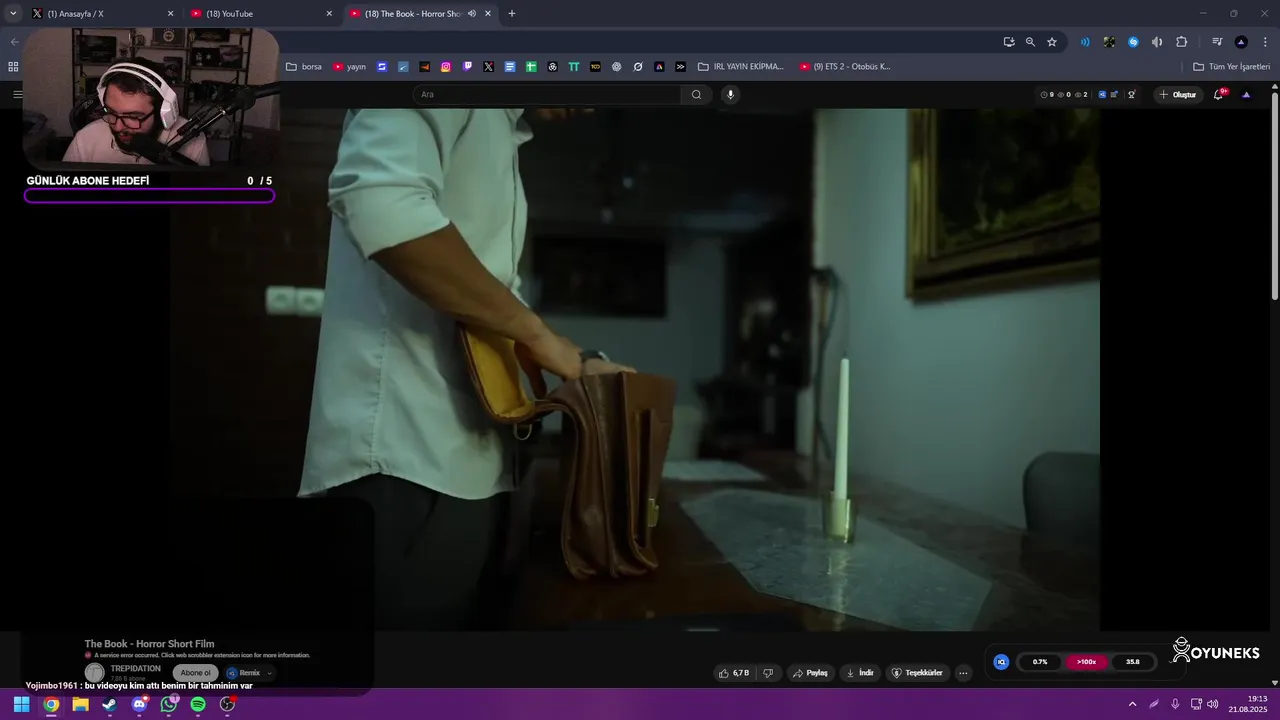
Task: Open the borsa bookmarks folder
Action: pos(304,67)
